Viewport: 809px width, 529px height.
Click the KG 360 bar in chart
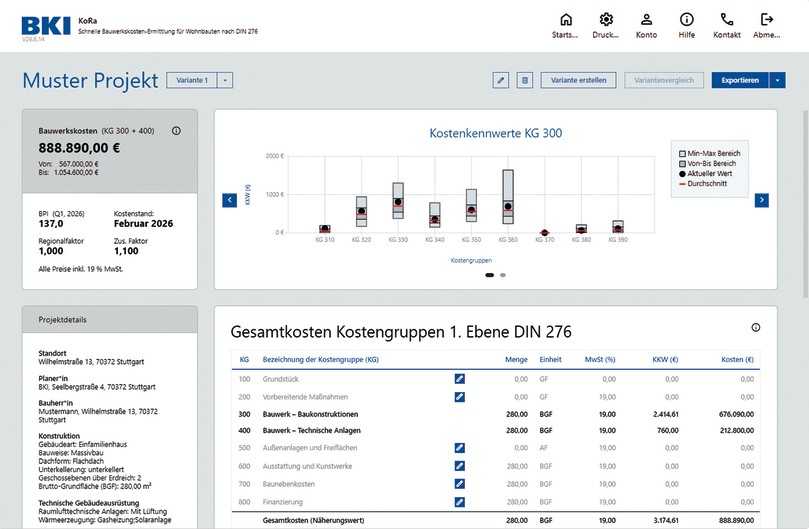tap(508, 197)
